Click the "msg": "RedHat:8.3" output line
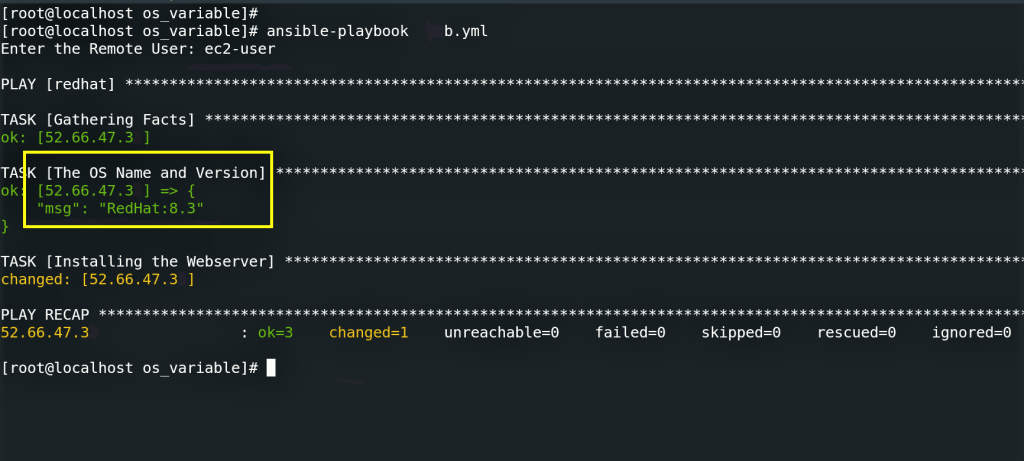The height and width of the screenshot is (461, 1024). 123,208
